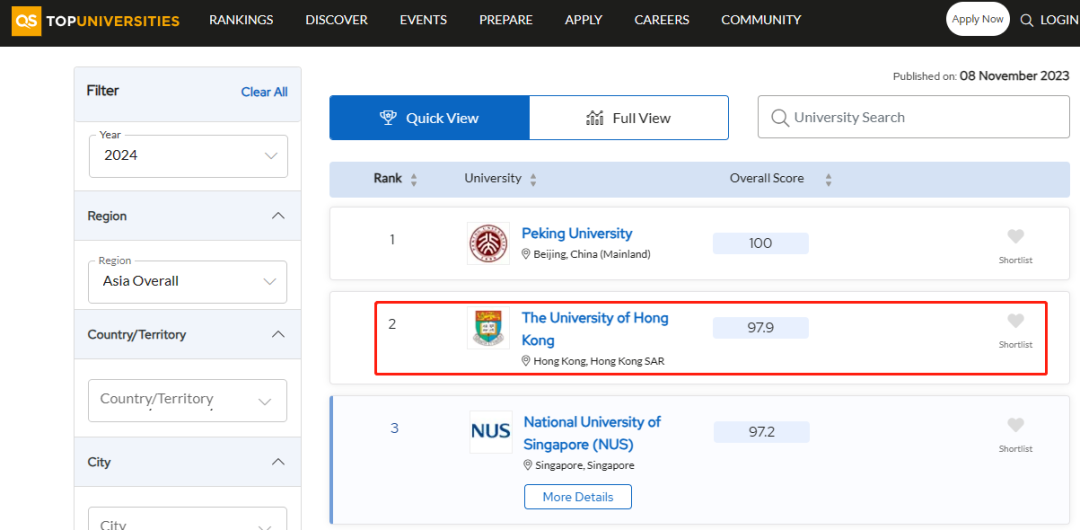
Task: Open Peking University link
Action: pos(577,233)
